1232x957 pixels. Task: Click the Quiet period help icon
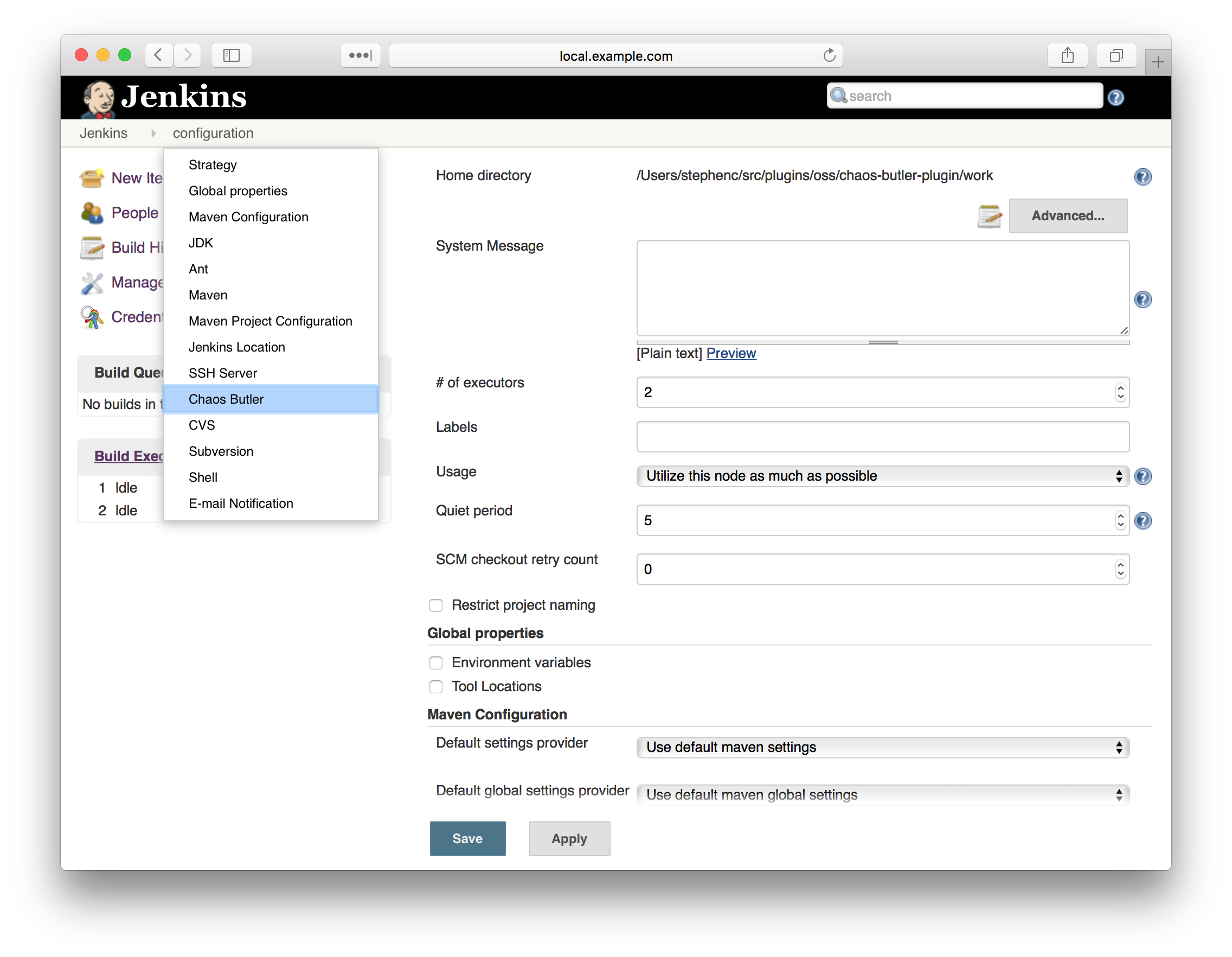[1143, 520]
